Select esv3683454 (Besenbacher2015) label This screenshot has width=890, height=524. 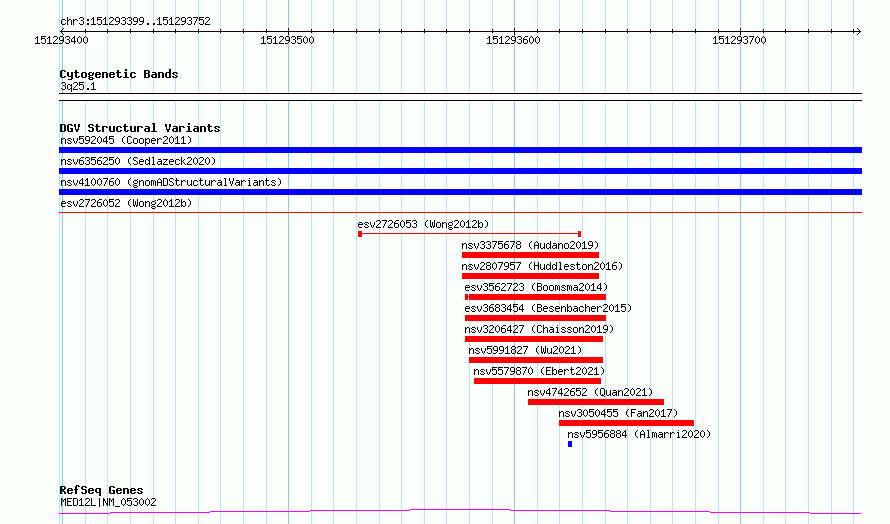[x=548, y=308]
